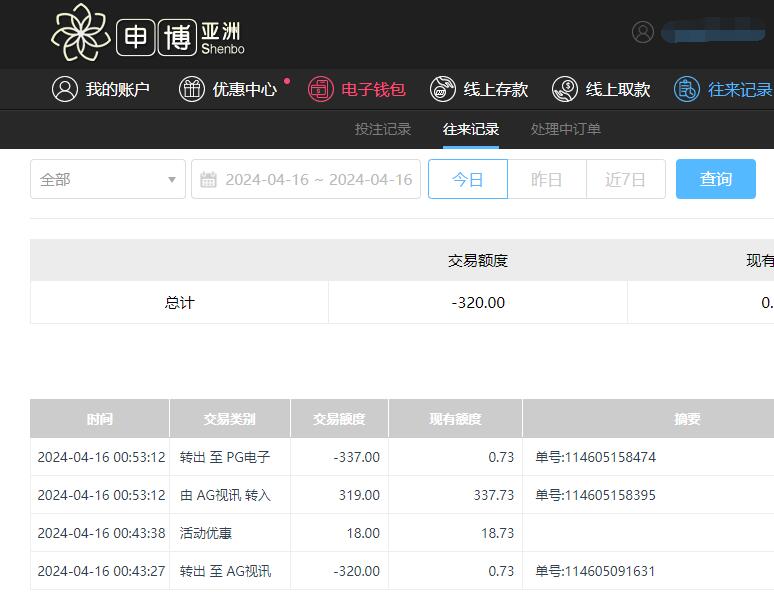Click the 时间 column header
The image size is (774, 594).
point(100,419)
